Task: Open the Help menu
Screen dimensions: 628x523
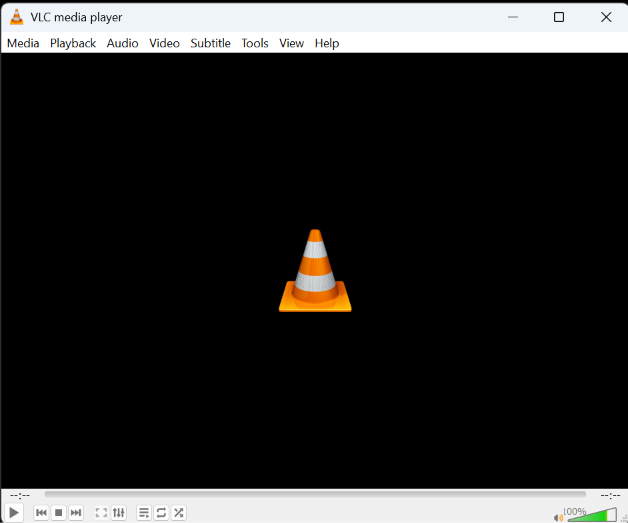Action: click(327, 43)
